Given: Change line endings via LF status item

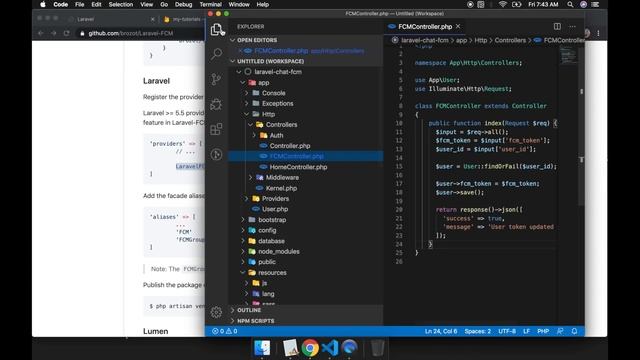Looking at the screenshot, I should tap(527, 331).
